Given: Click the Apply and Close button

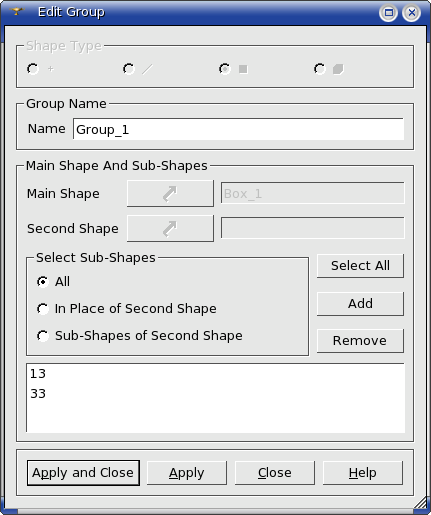Looking at the screenshot, I should pos(83,473).
